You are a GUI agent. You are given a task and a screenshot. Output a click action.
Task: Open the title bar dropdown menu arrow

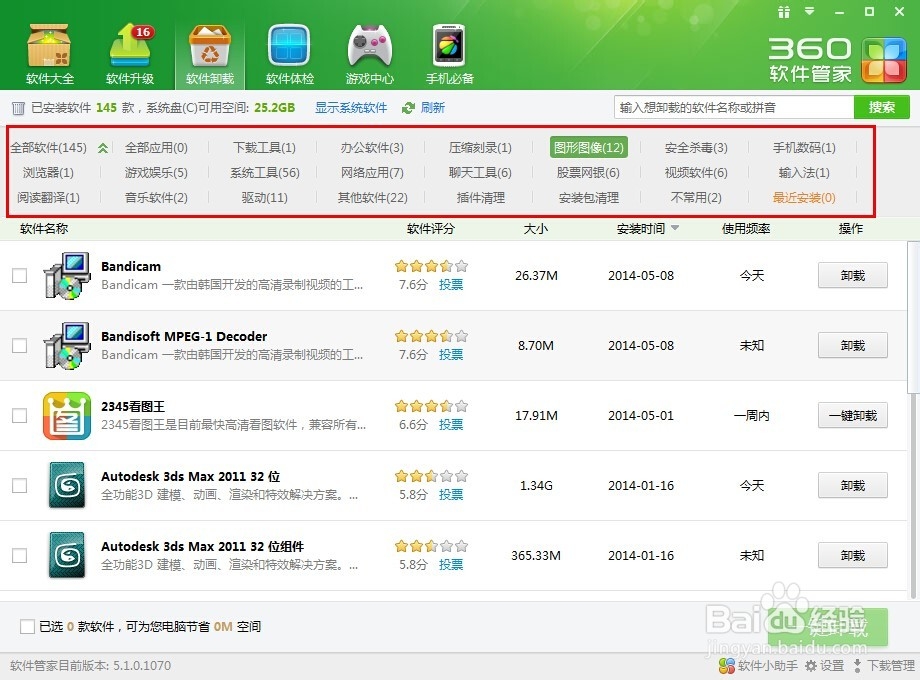point(810,11)
